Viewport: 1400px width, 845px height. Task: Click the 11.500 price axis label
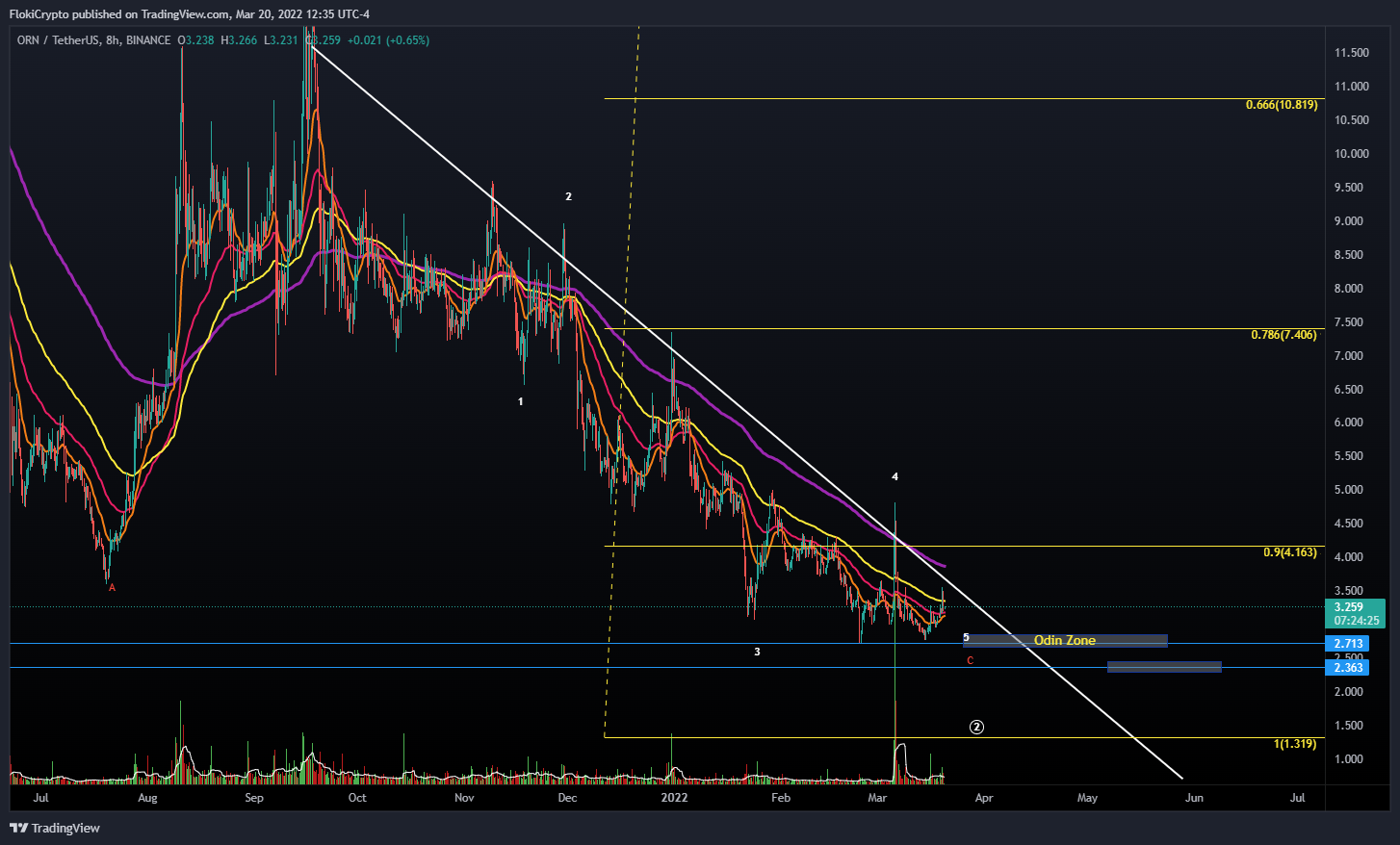coord(1351,53)
